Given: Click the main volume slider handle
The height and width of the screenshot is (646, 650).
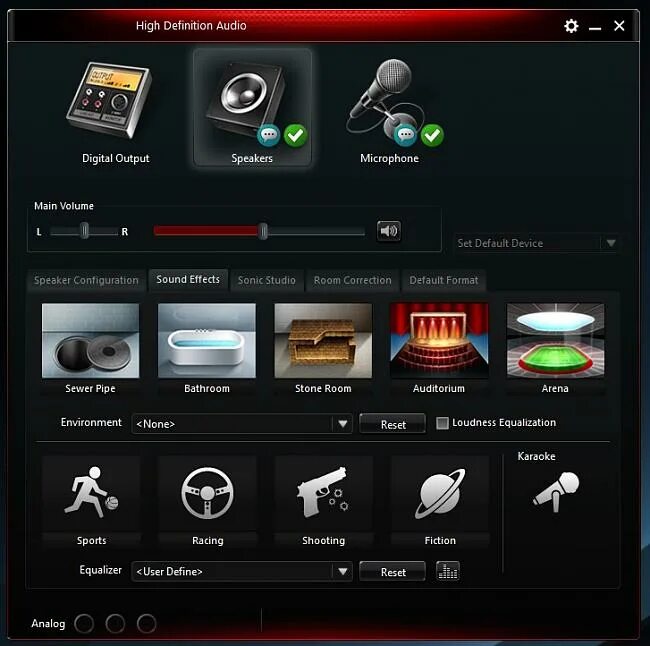Looking at the screenshot, I should (263, 231).
